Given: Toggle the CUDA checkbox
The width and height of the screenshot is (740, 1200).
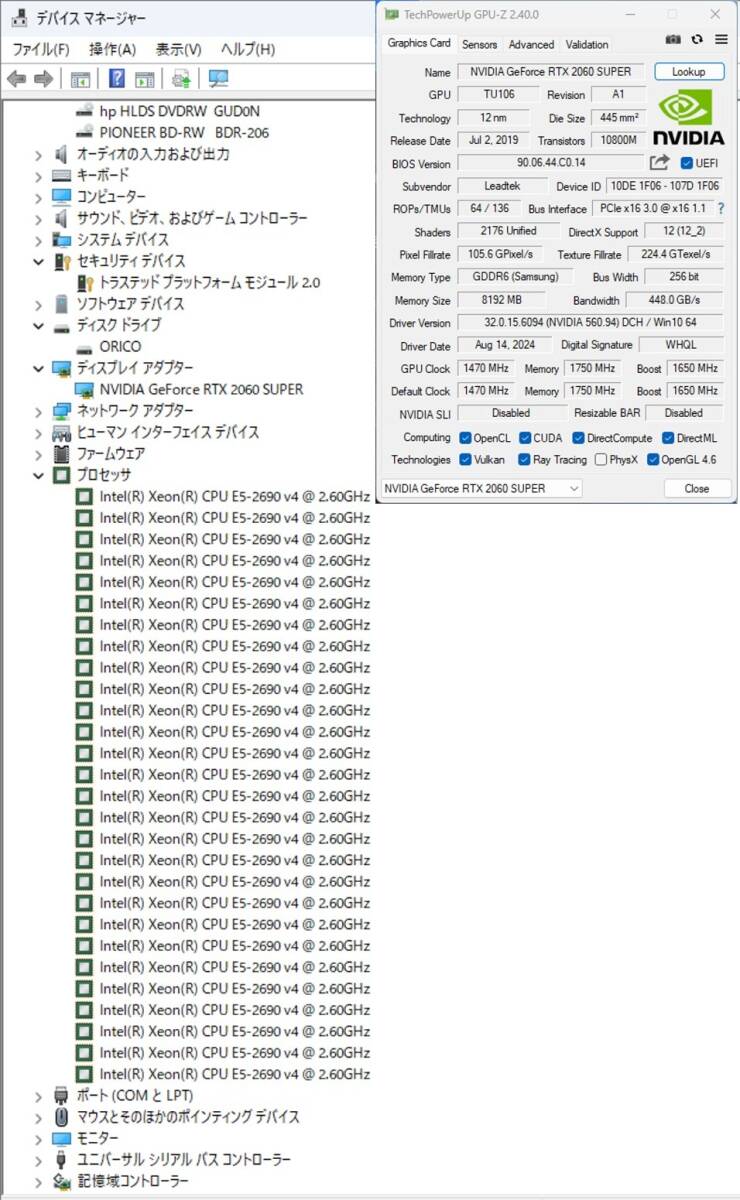Looking at the screenshot, I should [x=525, y=438].
